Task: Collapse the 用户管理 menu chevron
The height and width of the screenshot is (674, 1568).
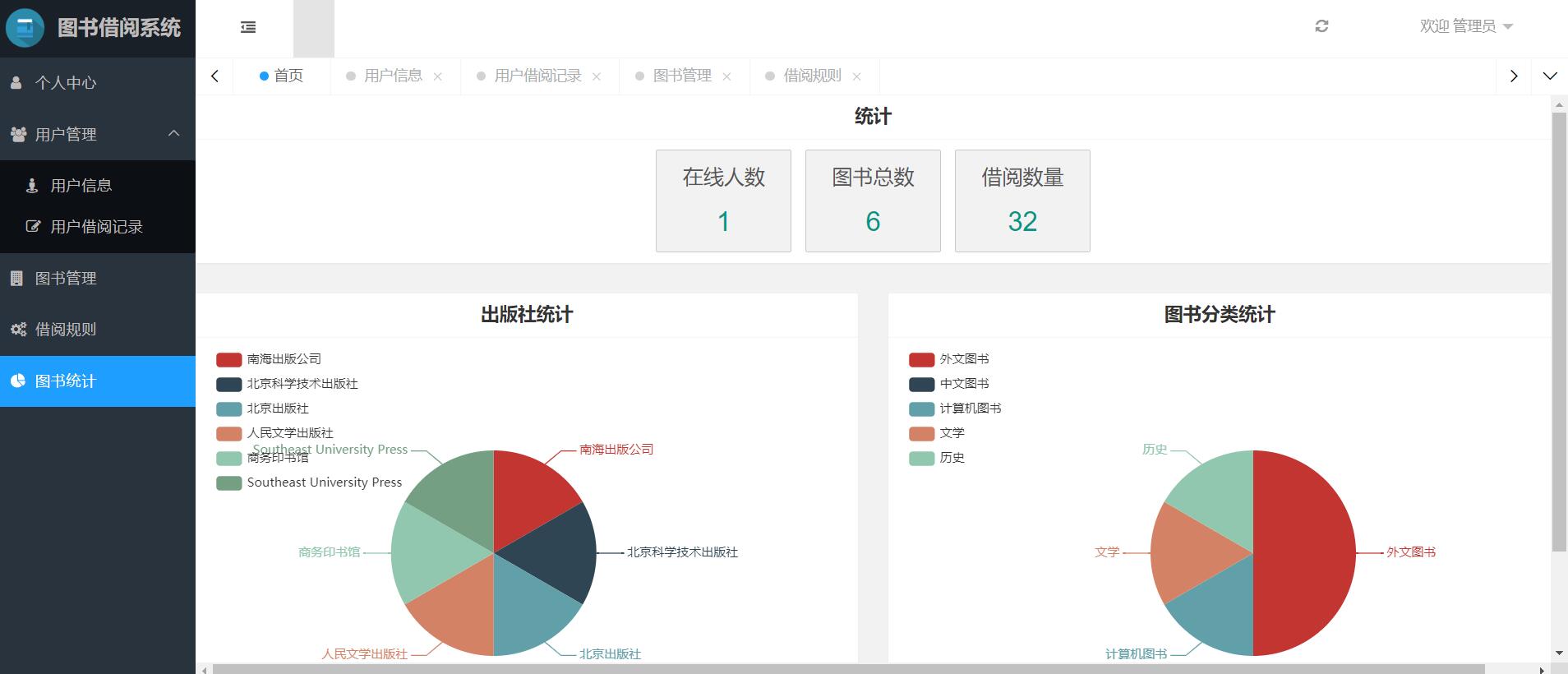Action: tap(174, 133)
